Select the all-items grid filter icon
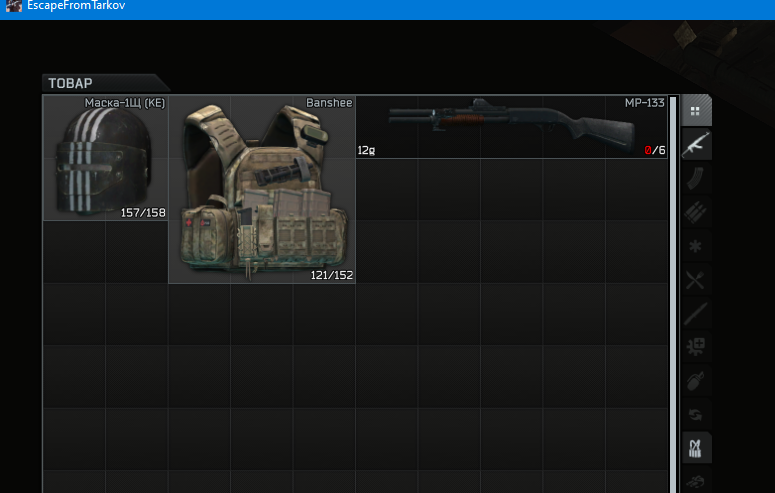The width and height of the screenshot is (775, 493). (696, 110)
